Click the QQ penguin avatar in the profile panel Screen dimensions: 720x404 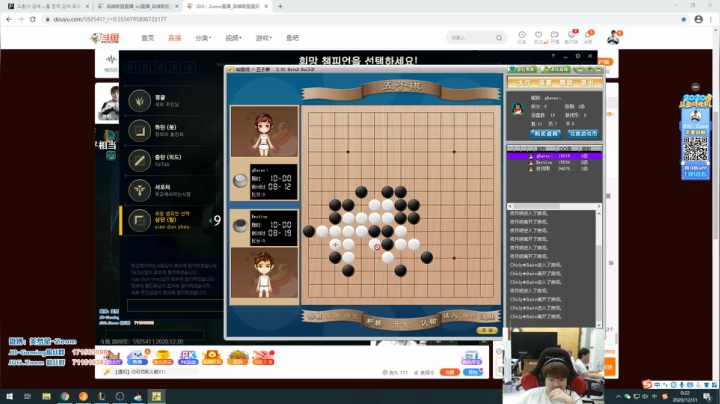point(518,109)
